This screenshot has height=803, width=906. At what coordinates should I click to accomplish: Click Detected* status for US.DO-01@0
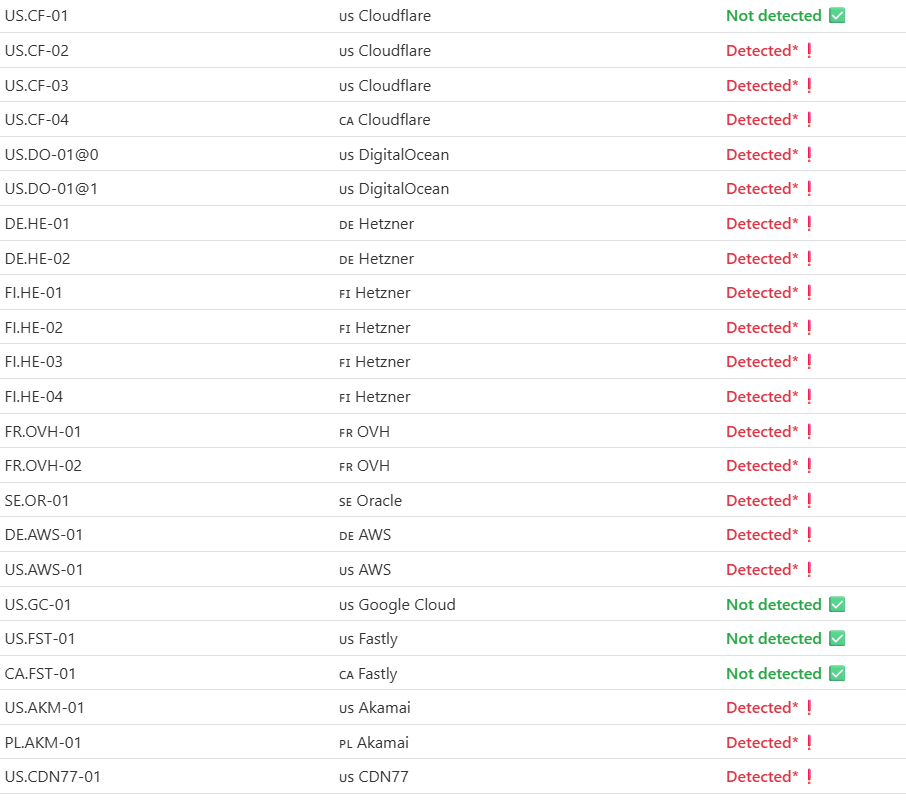pyautogui.click(x=762, y=154)
